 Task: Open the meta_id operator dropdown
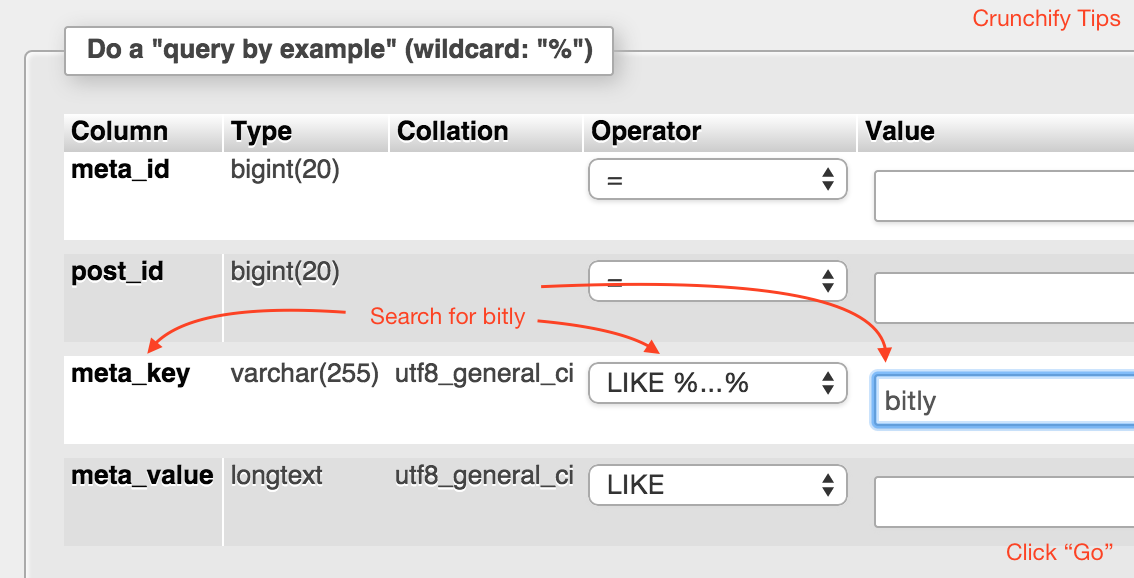(x=717, y=180)
